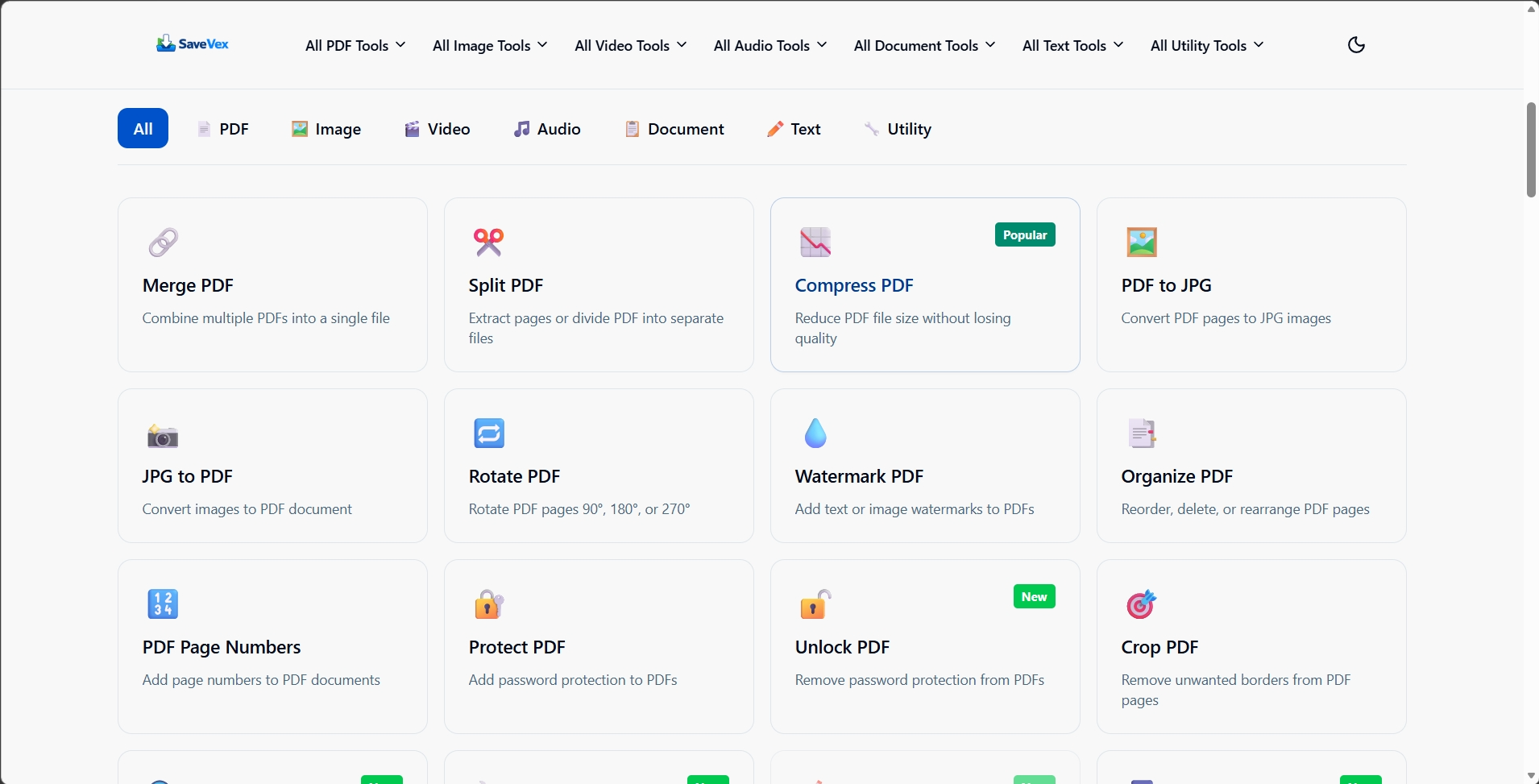This screenshot has height=784, width=1539.
Task: Open the Merge PDF tool title
Action: (x=188, y=285)
